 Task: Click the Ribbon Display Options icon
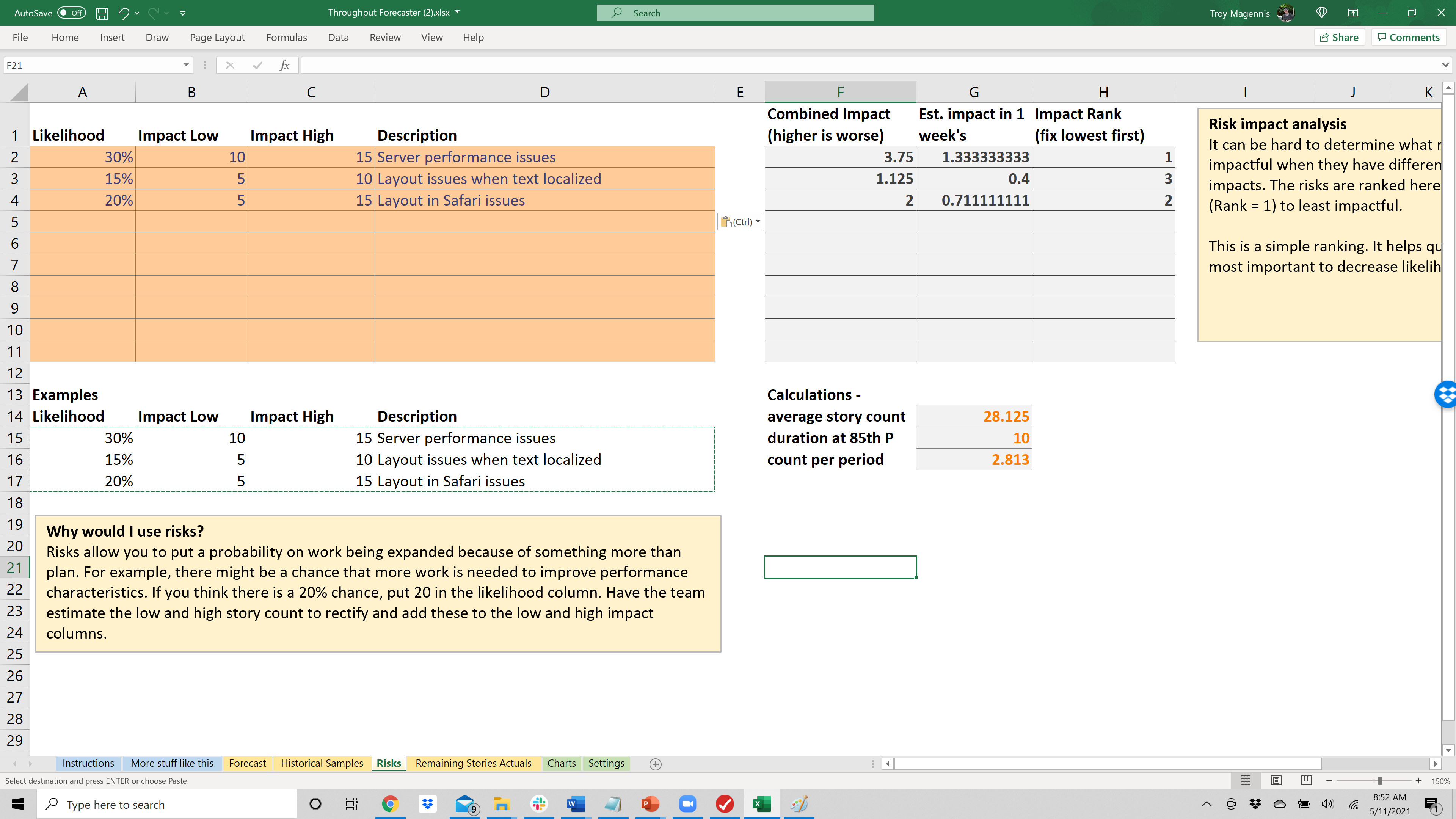click(x=1353, y=13)
